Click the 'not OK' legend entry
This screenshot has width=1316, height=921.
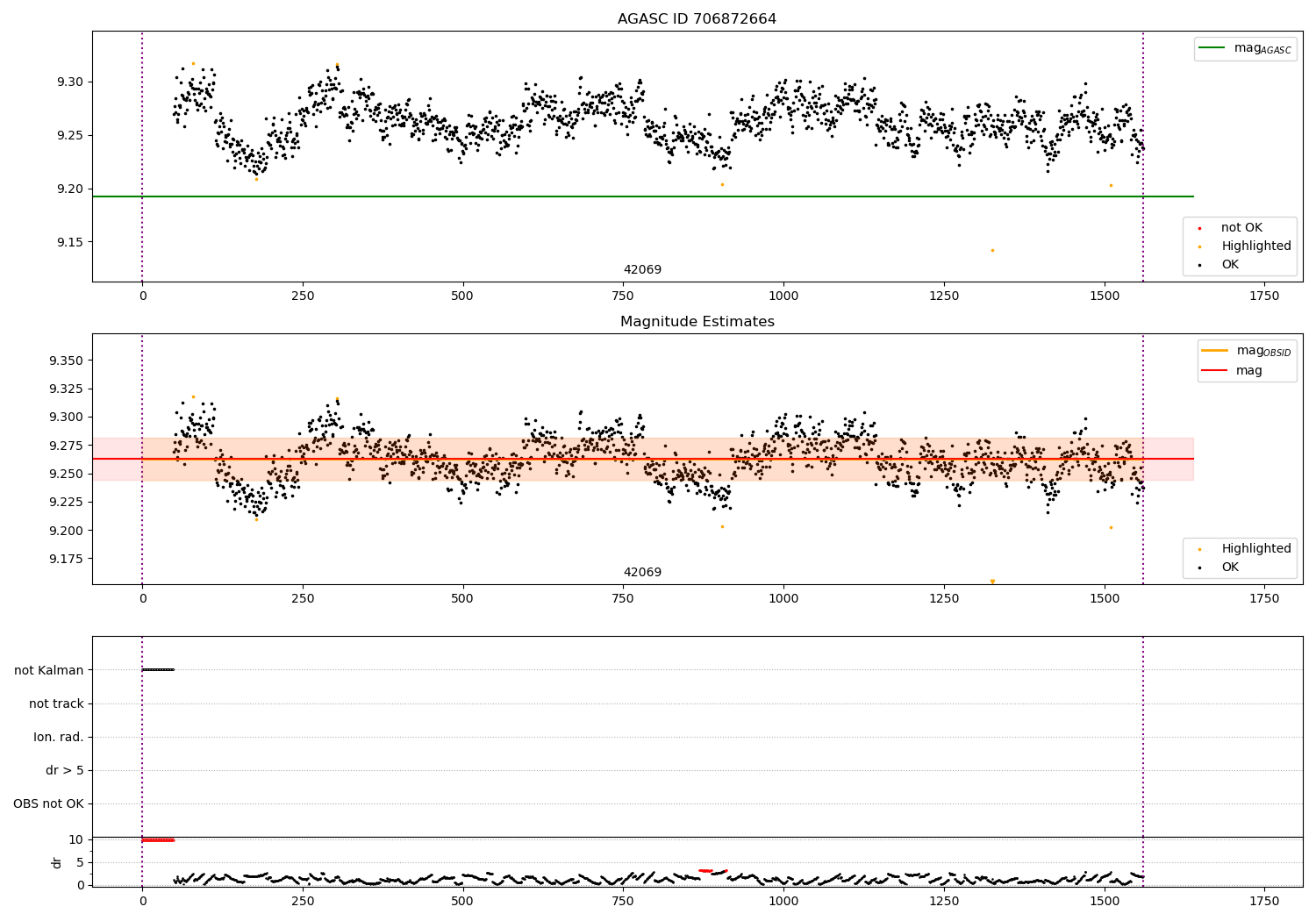click(x=1241, y=227)
